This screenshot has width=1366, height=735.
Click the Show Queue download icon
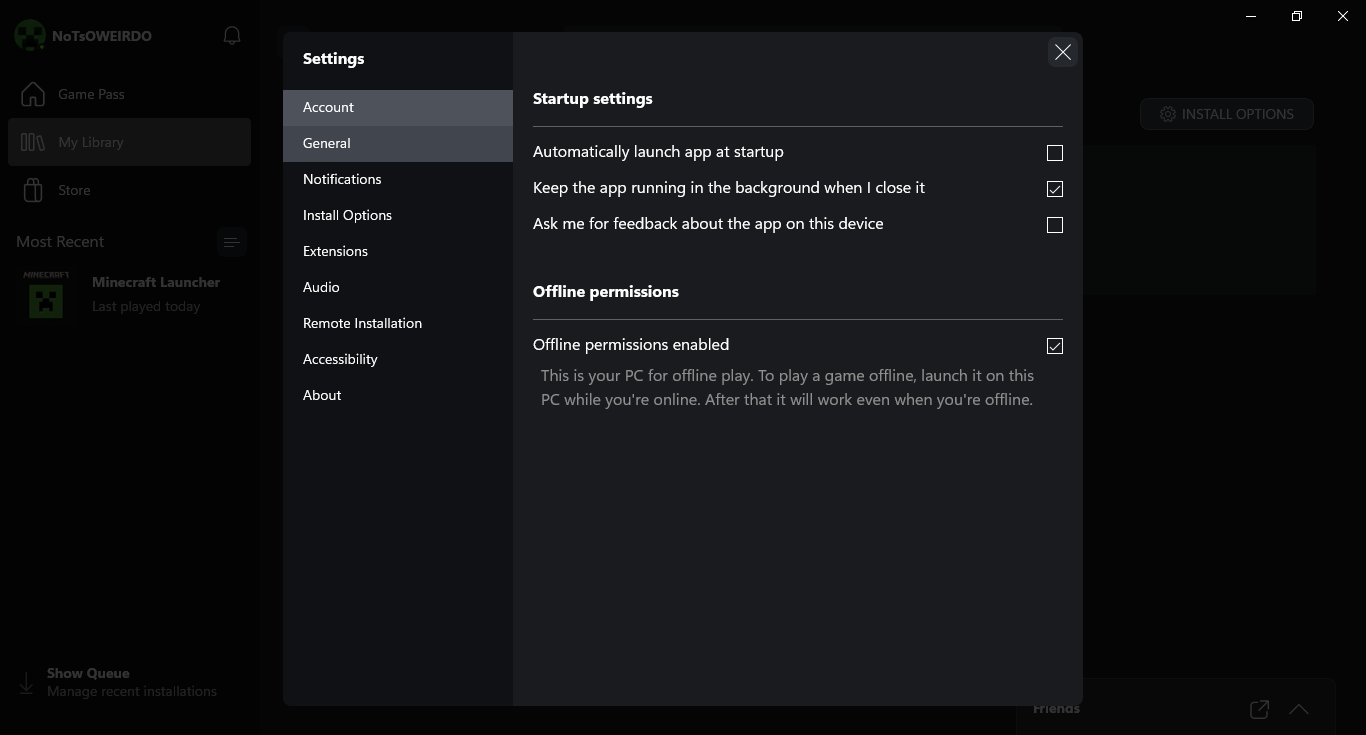coord(26,683)
